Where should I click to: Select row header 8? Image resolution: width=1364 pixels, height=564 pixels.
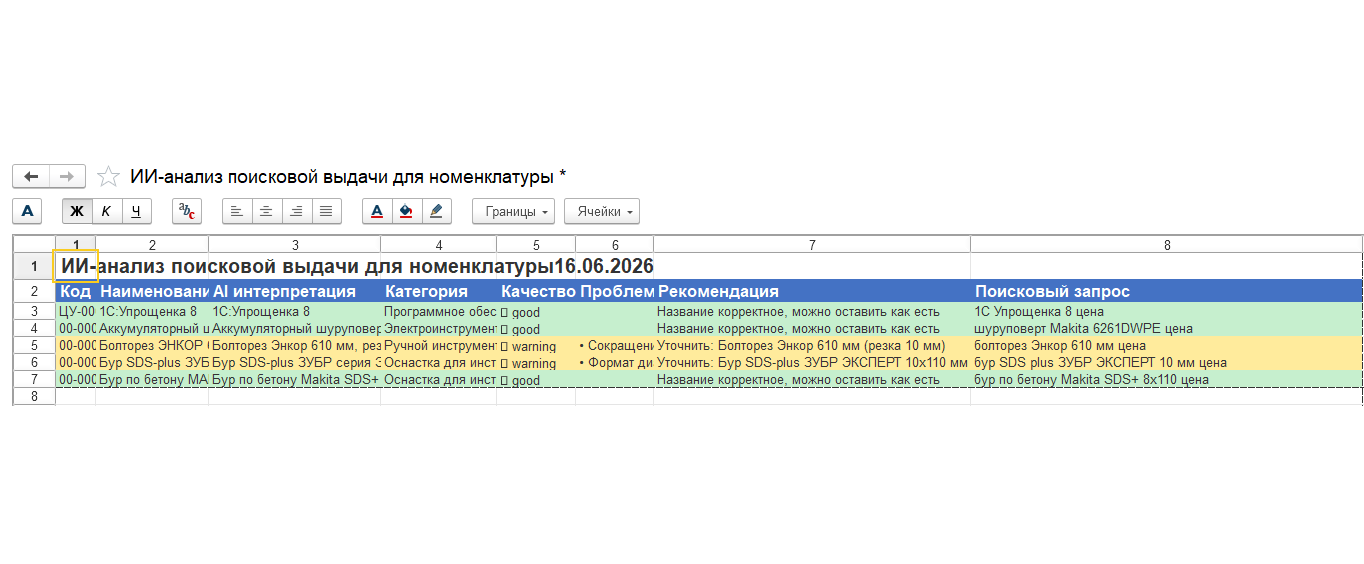pyautogui.click(x=34, y=396)
